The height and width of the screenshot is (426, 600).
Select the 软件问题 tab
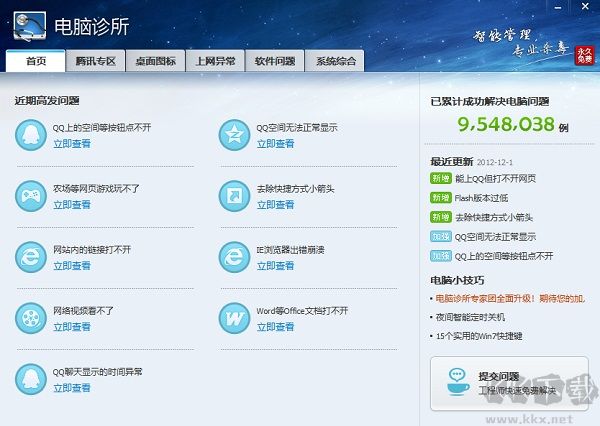tap(275, 61)
